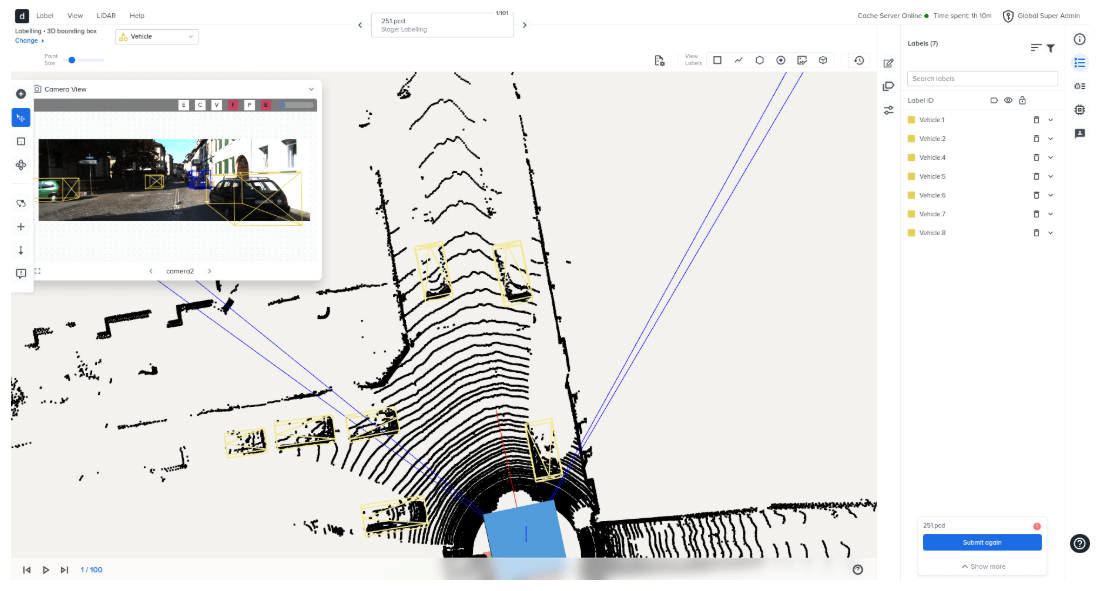1117x591 pixels.
Task: Select the polygon annotation tool
Action: pyautogui.click(x=760, y=60)
